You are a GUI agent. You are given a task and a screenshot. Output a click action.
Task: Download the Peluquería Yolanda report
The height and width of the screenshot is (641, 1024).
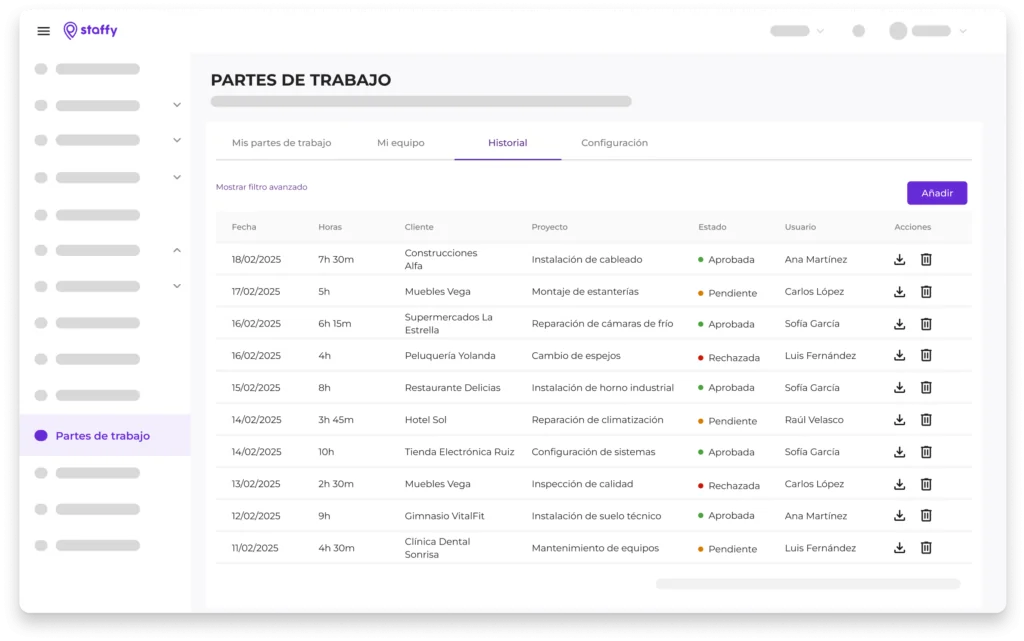[899, 355]
